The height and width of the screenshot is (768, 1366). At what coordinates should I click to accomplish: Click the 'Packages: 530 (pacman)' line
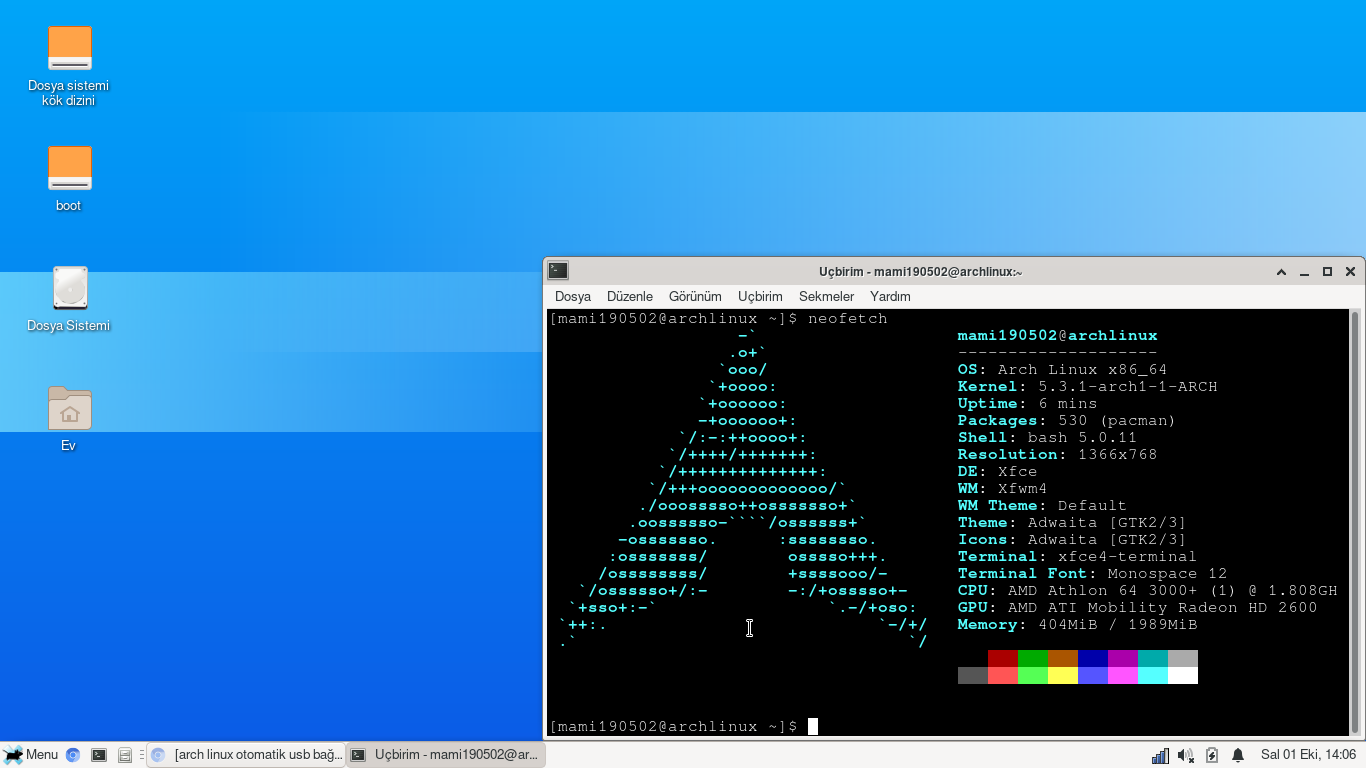1067,420
